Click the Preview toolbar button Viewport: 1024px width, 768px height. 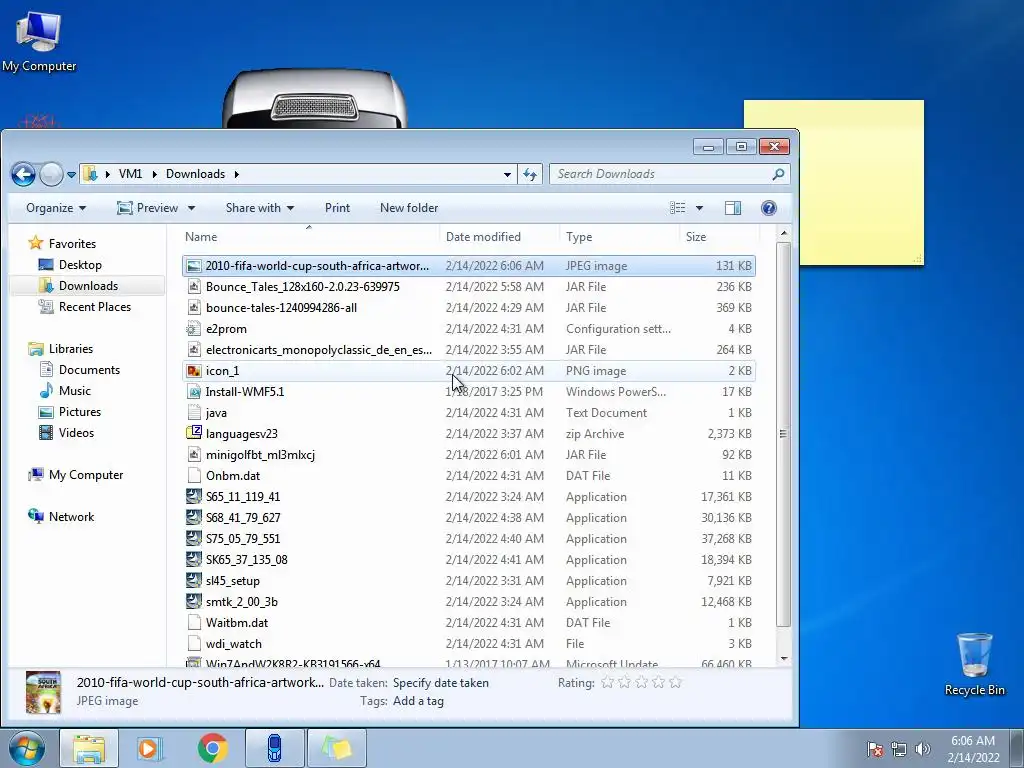[148, 208]
